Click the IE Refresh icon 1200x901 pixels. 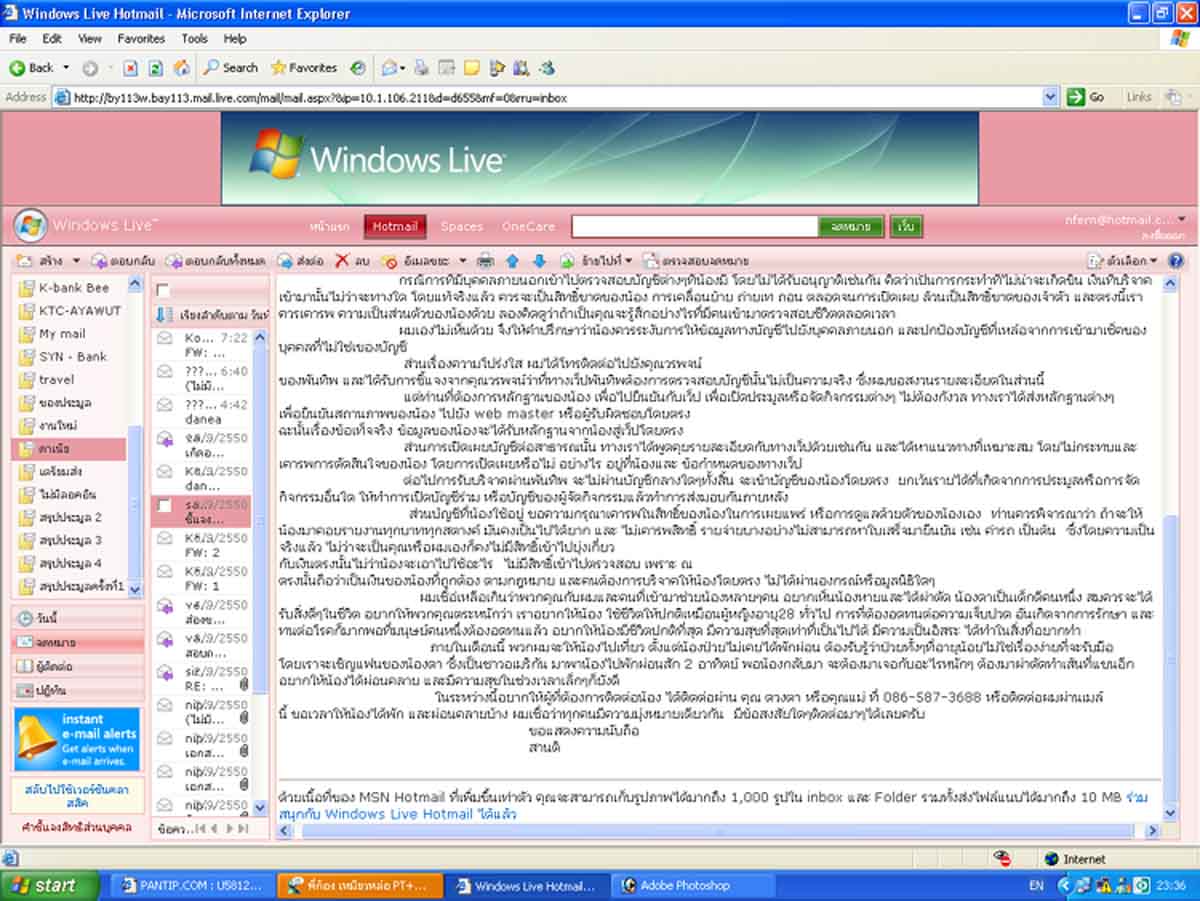click(155, 67)
